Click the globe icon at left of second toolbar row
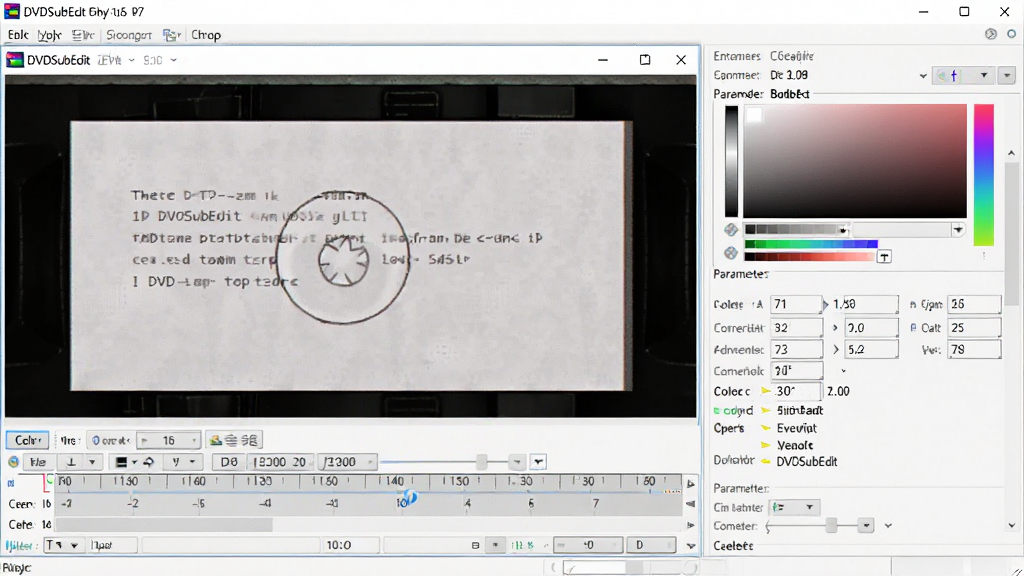 pos(13,462)
